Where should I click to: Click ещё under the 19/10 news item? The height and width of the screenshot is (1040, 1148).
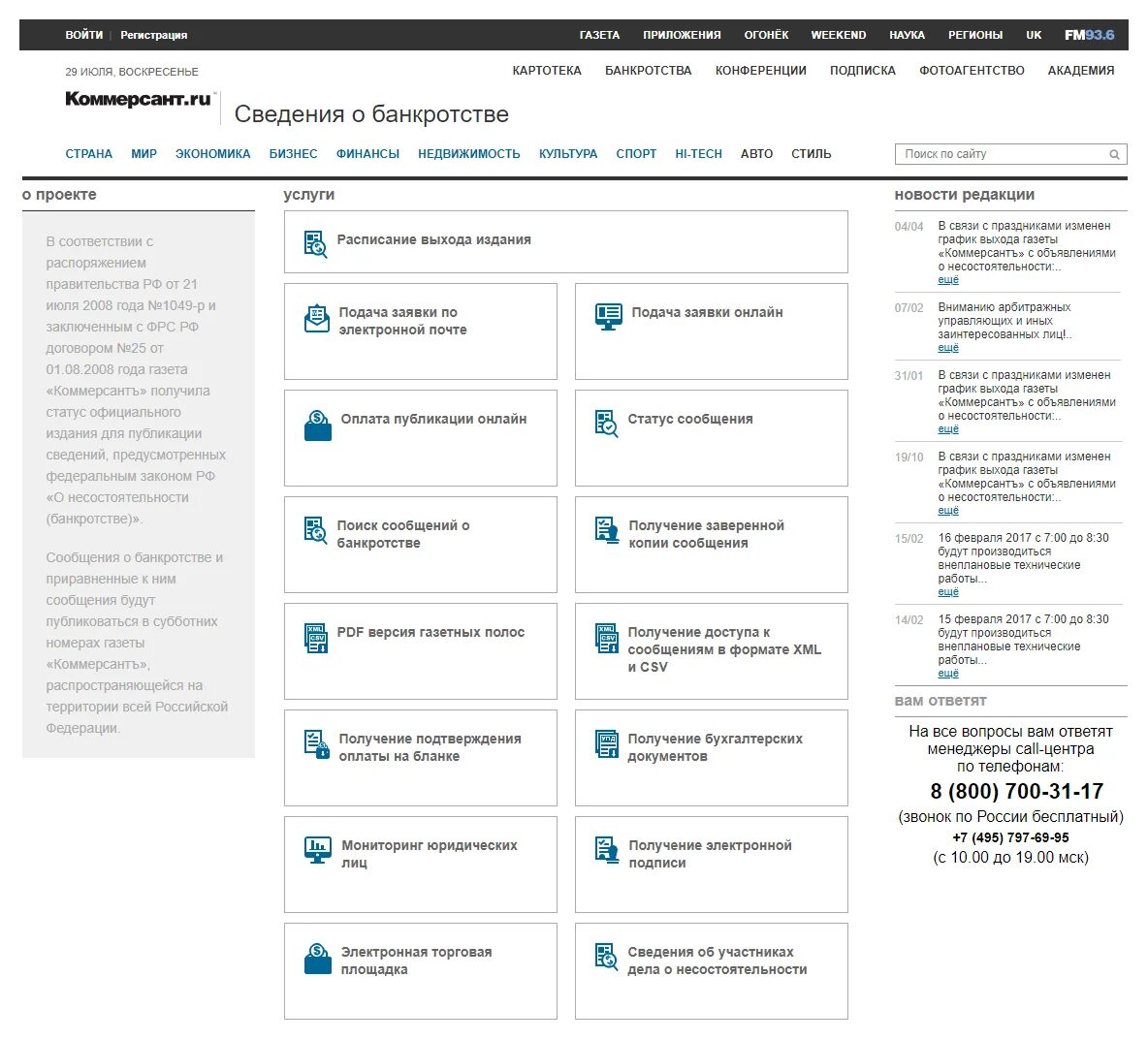948,511
